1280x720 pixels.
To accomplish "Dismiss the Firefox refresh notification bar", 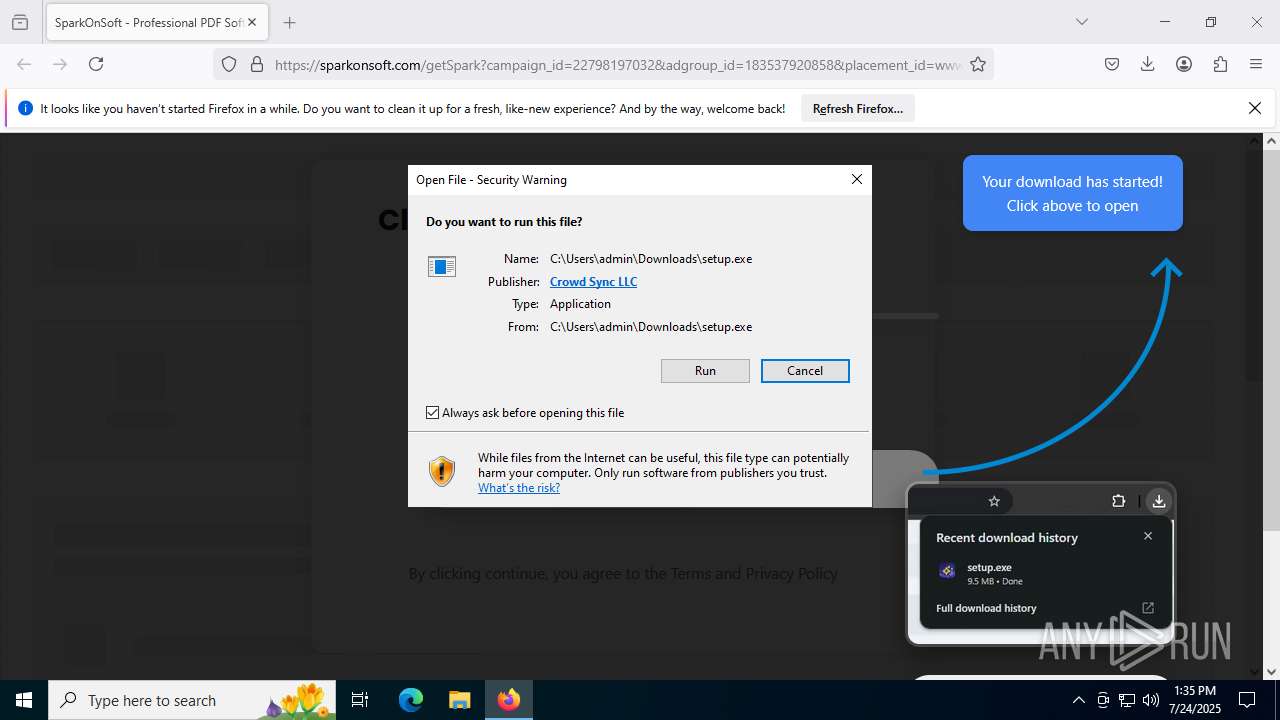I will 1255,108.
